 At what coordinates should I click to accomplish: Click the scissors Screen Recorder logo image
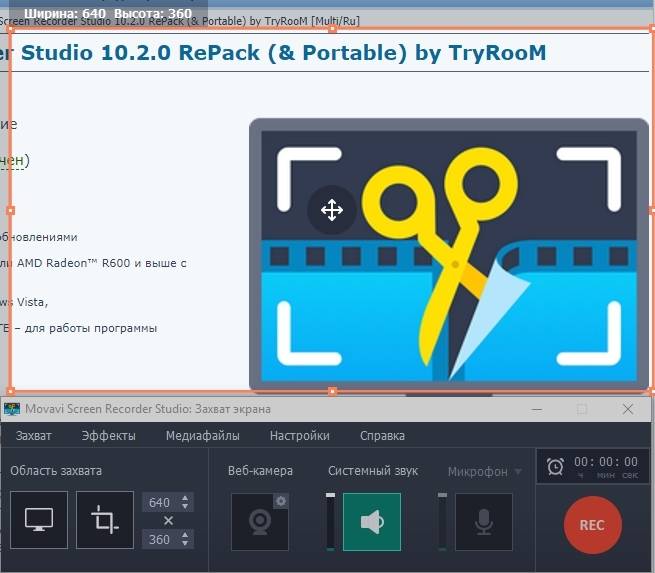(449, 256)
